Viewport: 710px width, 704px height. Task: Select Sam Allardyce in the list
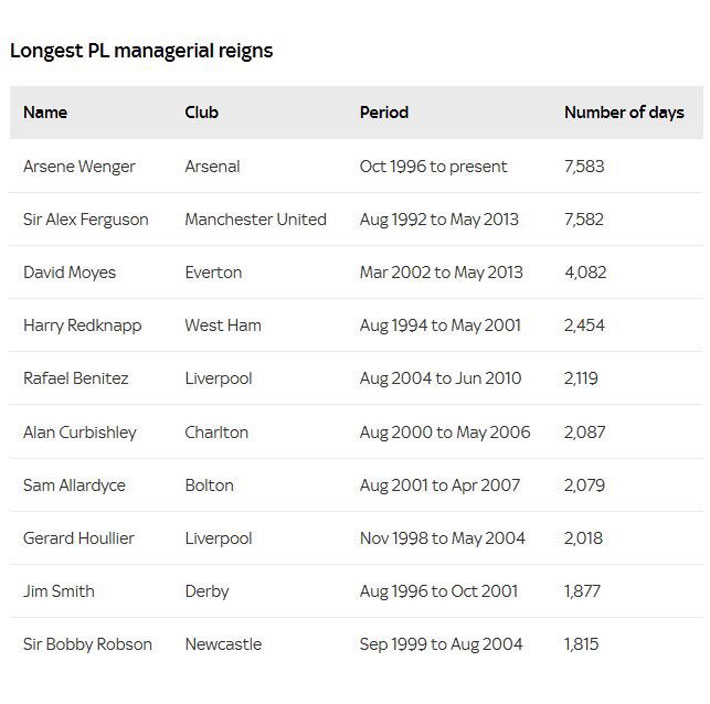coord(73,485)
